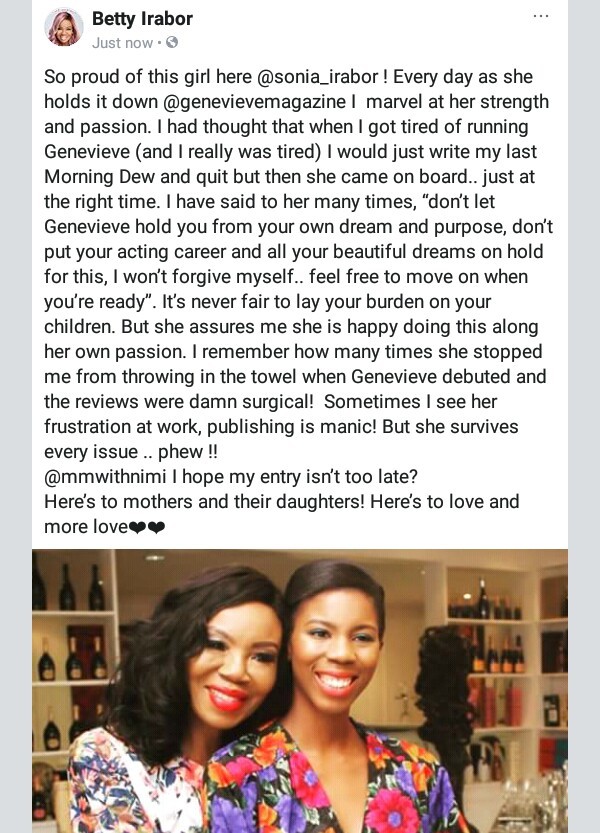Screen dimensions: 600x833
Task: Open the three-dot post options menu
Action: (540, 16)
